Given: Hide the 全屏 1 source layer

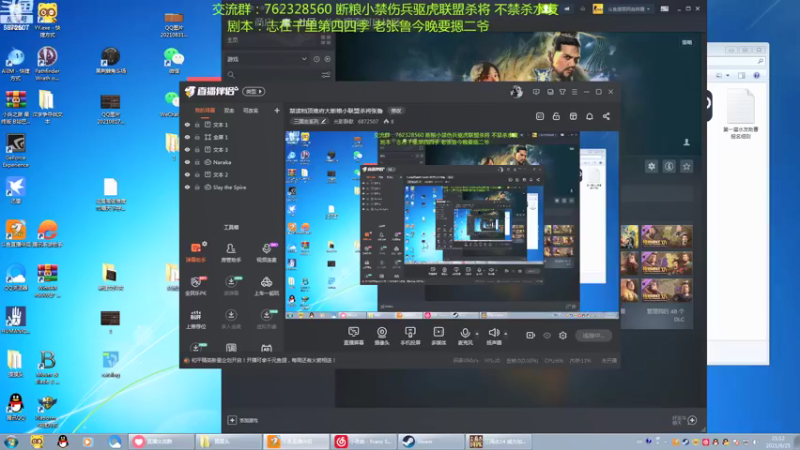Looking at the screenshot, I should 187,137.
